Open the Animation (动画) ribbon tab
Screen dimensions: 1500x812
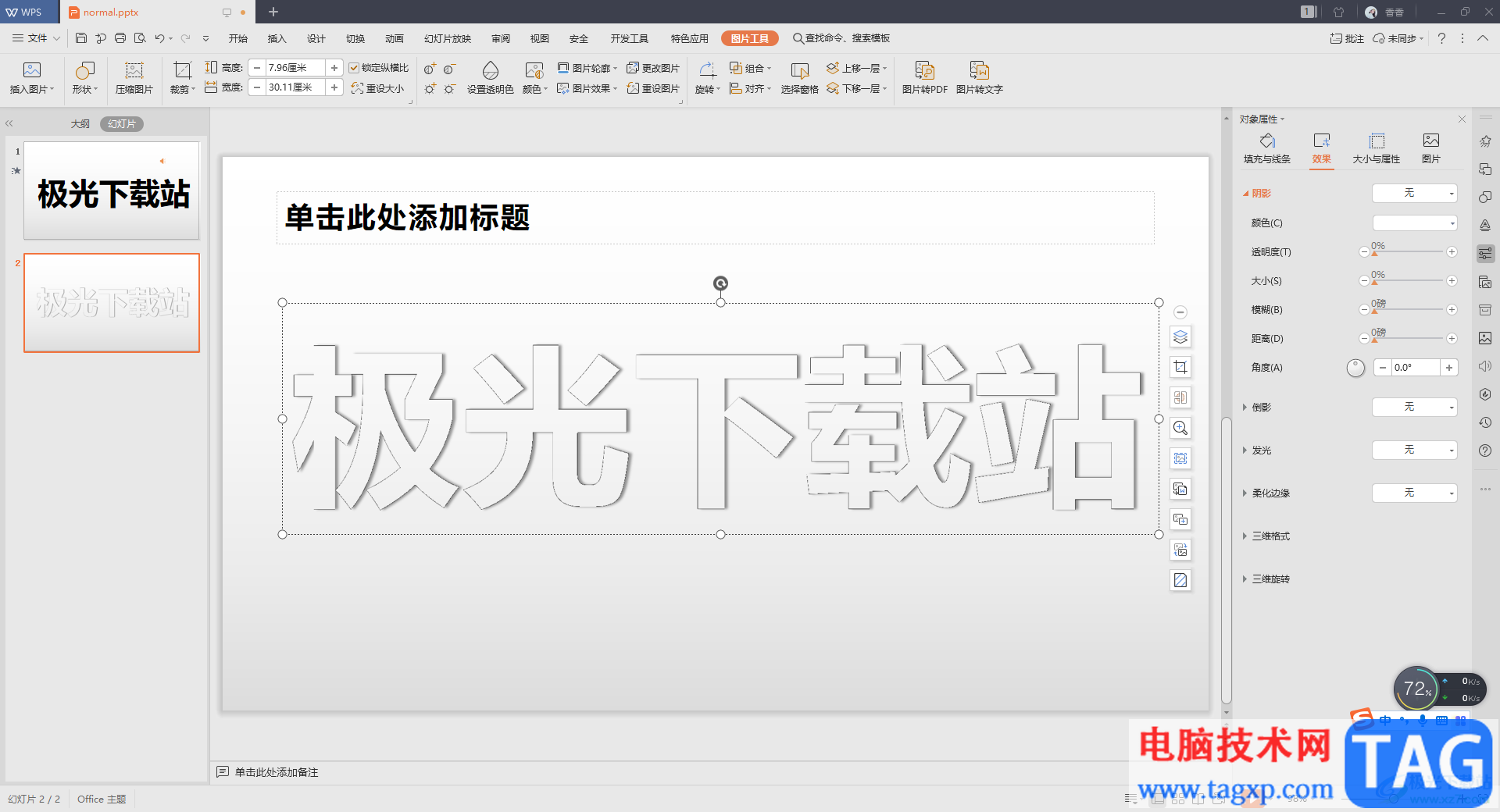(395, 38)
